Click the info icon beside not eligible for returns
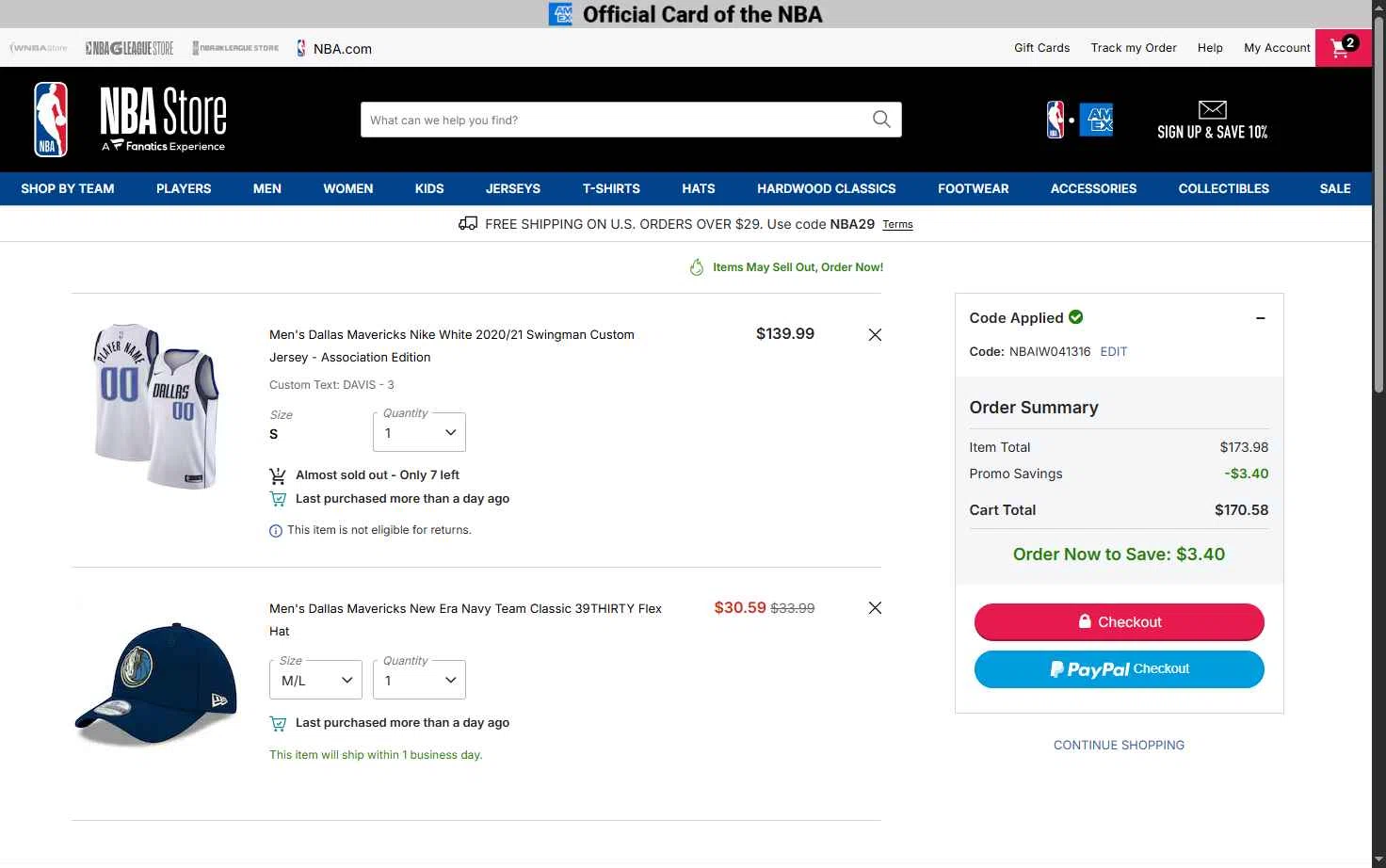The image size is (1386, 868). pyautogui.click(x=276, y=531)
